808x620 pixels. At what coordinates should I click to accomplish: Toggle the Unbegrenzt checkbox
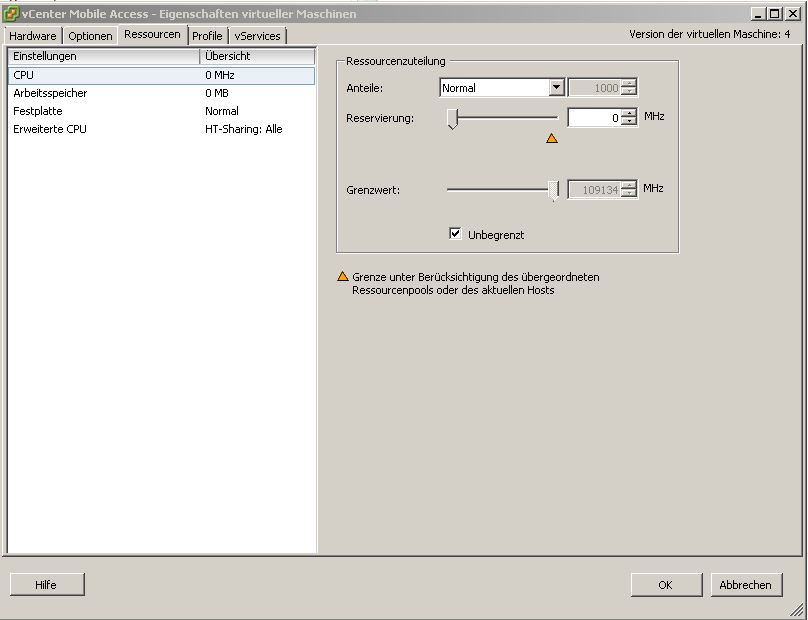pos(456,234)
